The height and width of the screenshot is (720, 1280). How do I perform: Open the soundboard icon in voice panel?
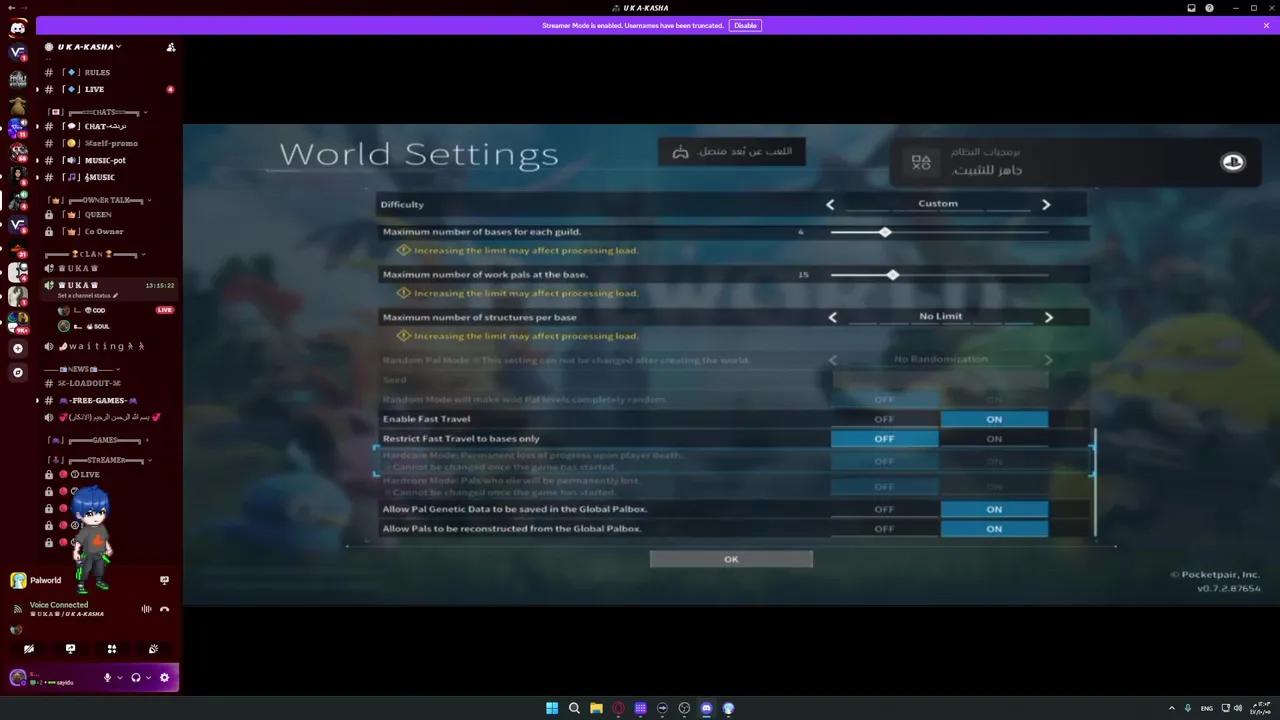153,649
